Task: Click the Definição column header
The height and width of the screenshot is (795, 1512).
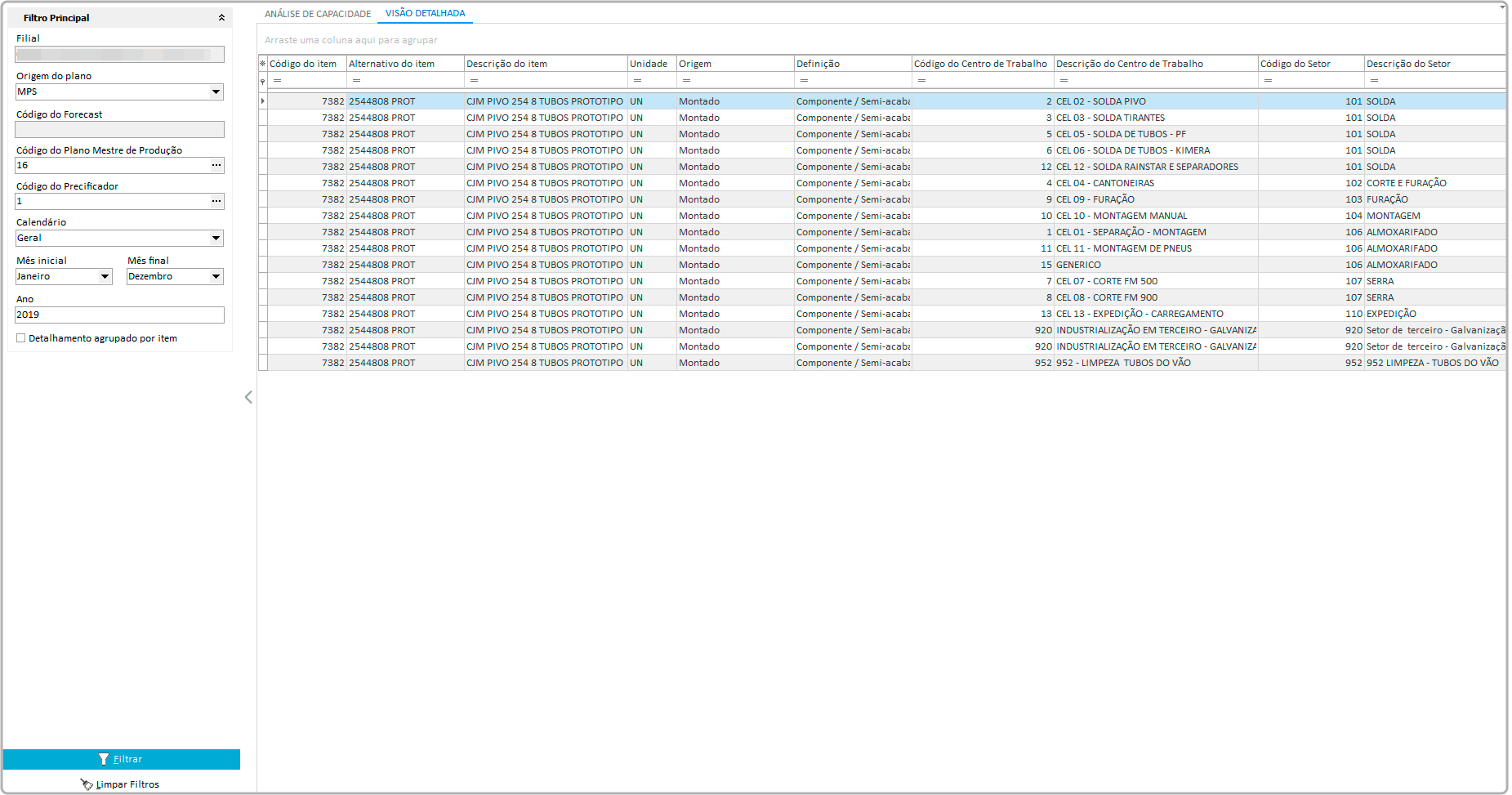Action: [853, 64]
